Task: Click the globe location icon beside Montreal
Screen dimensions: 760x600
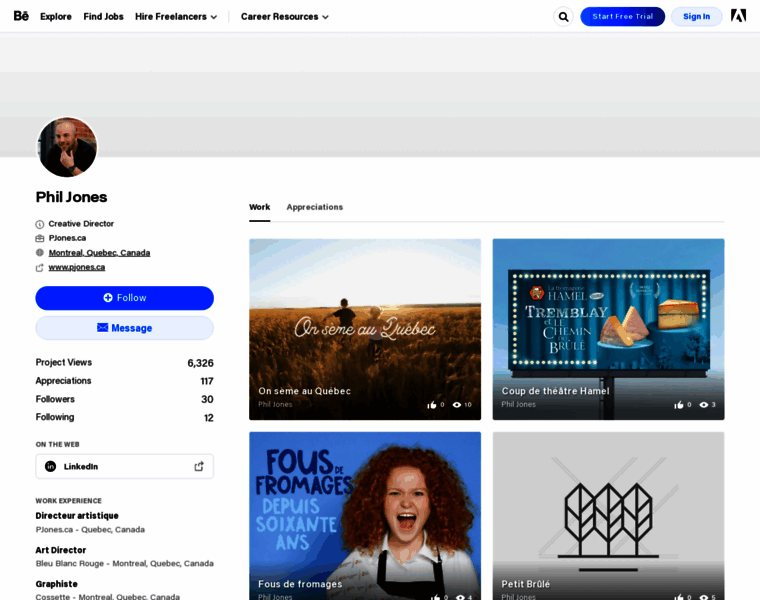Action: pyautogui.click(x=40, y=253)
